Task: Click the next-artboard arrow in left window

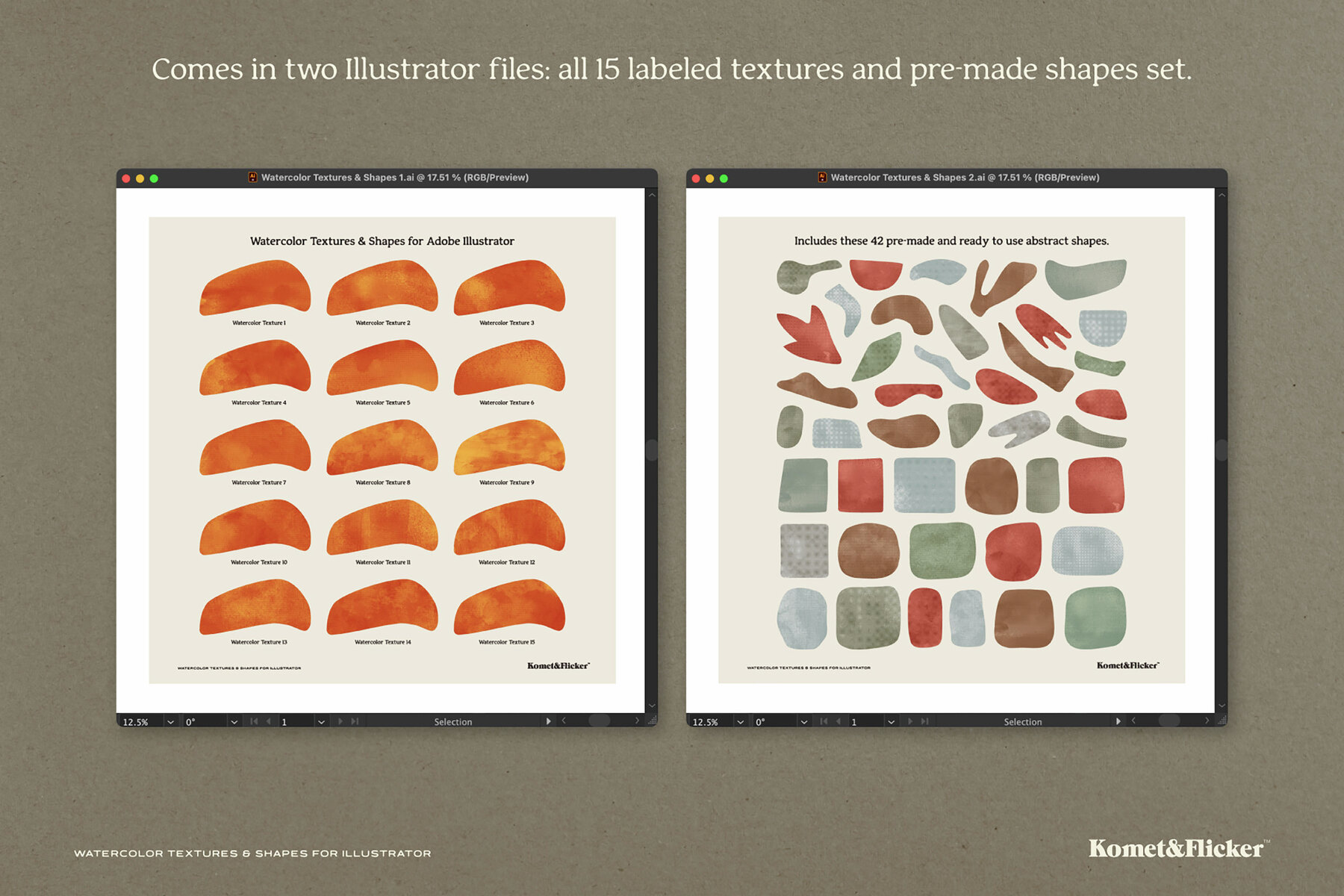Action: [340, 721]
